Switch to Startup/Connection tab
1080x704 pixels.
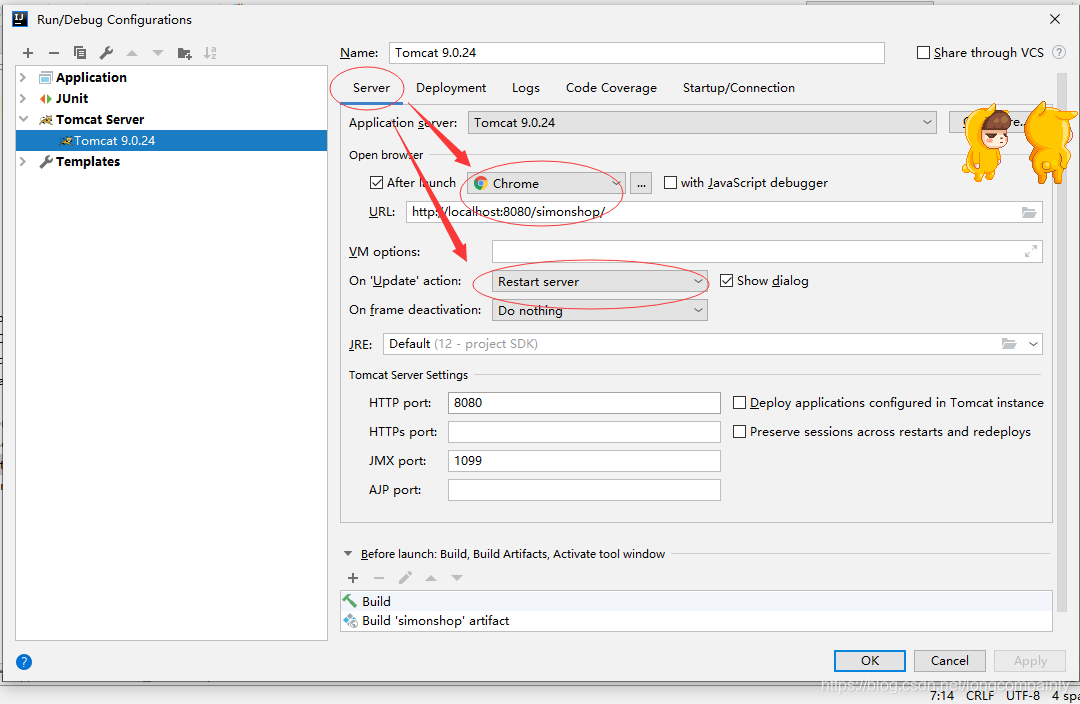click(738, 87)
